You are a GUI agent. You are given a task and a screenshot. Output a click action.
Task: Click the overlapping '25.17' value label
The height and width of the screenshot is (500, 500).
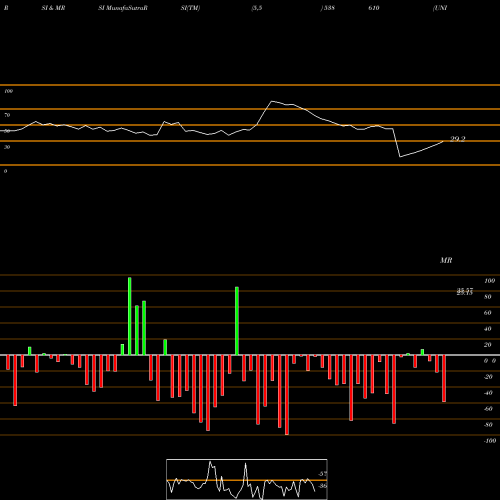(465, 292)
